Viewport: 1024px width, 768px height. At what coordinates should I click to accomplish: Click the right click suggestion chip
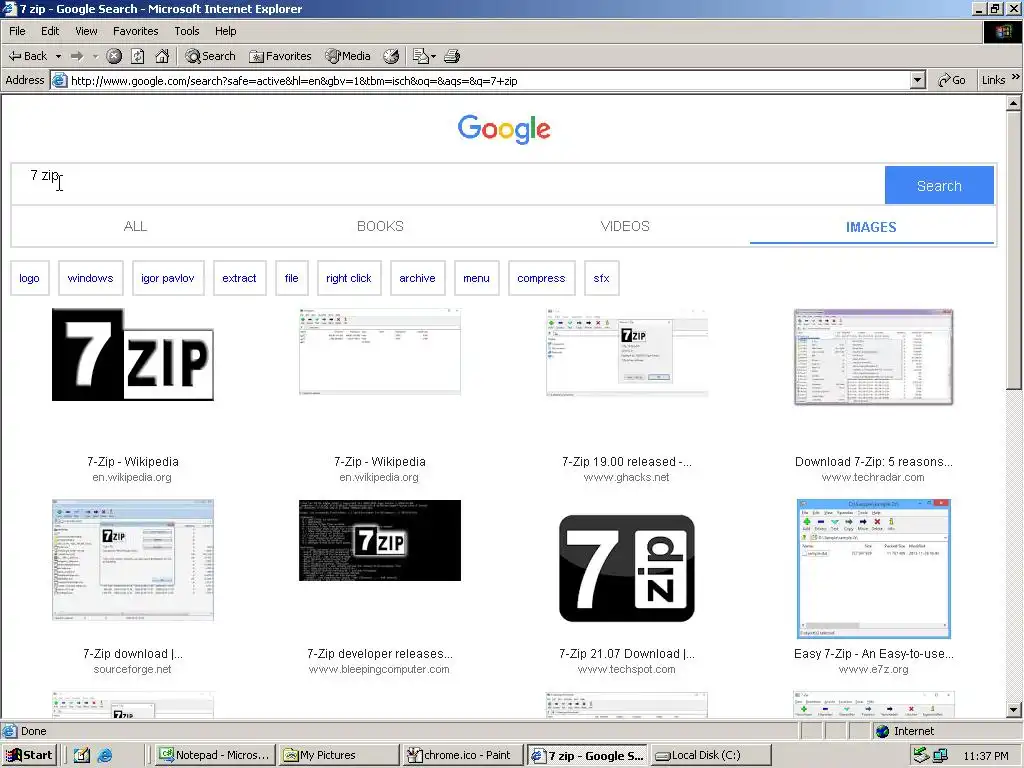(349, 278)
